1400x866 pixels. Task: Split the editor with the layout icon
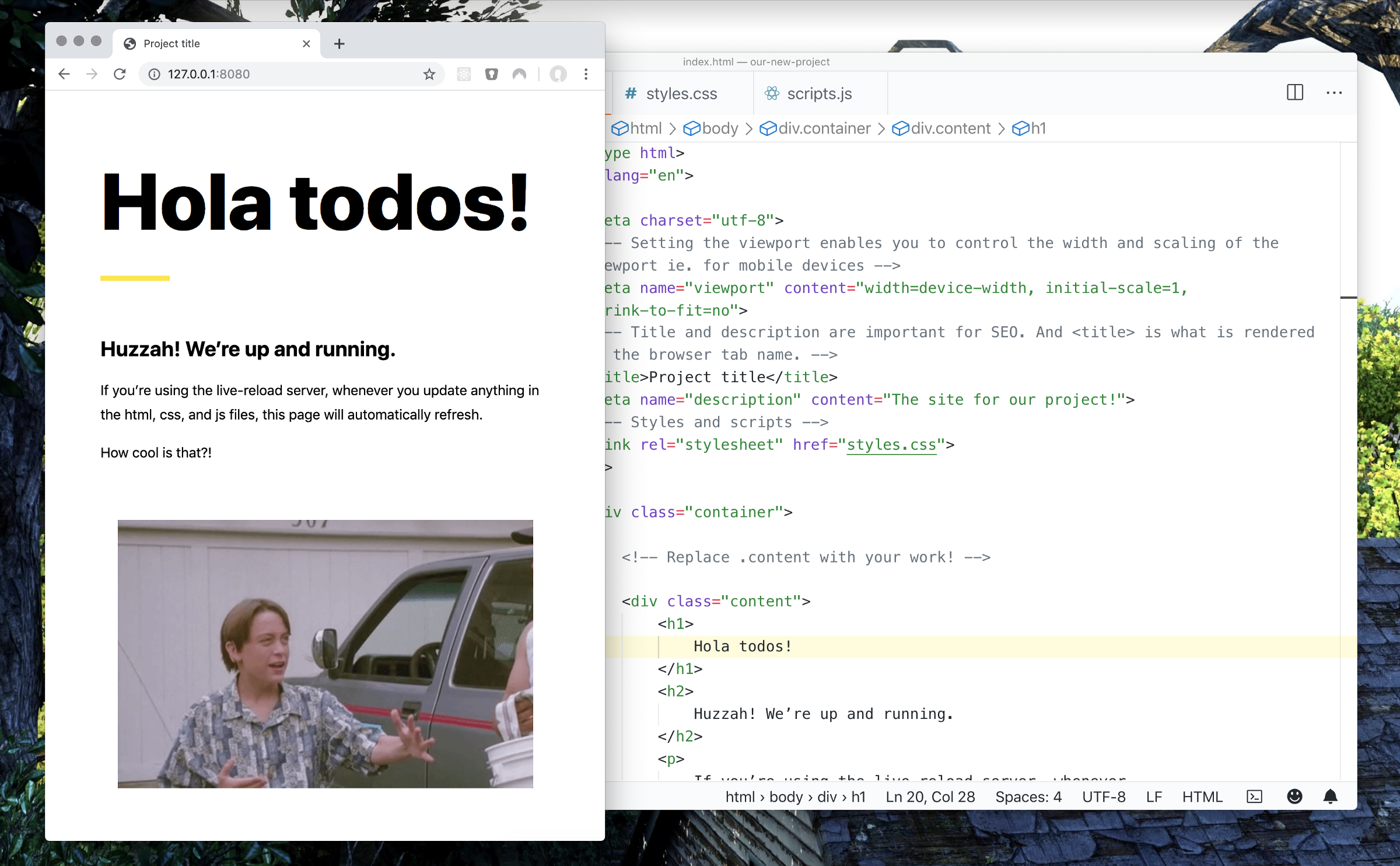[1294, 92]
